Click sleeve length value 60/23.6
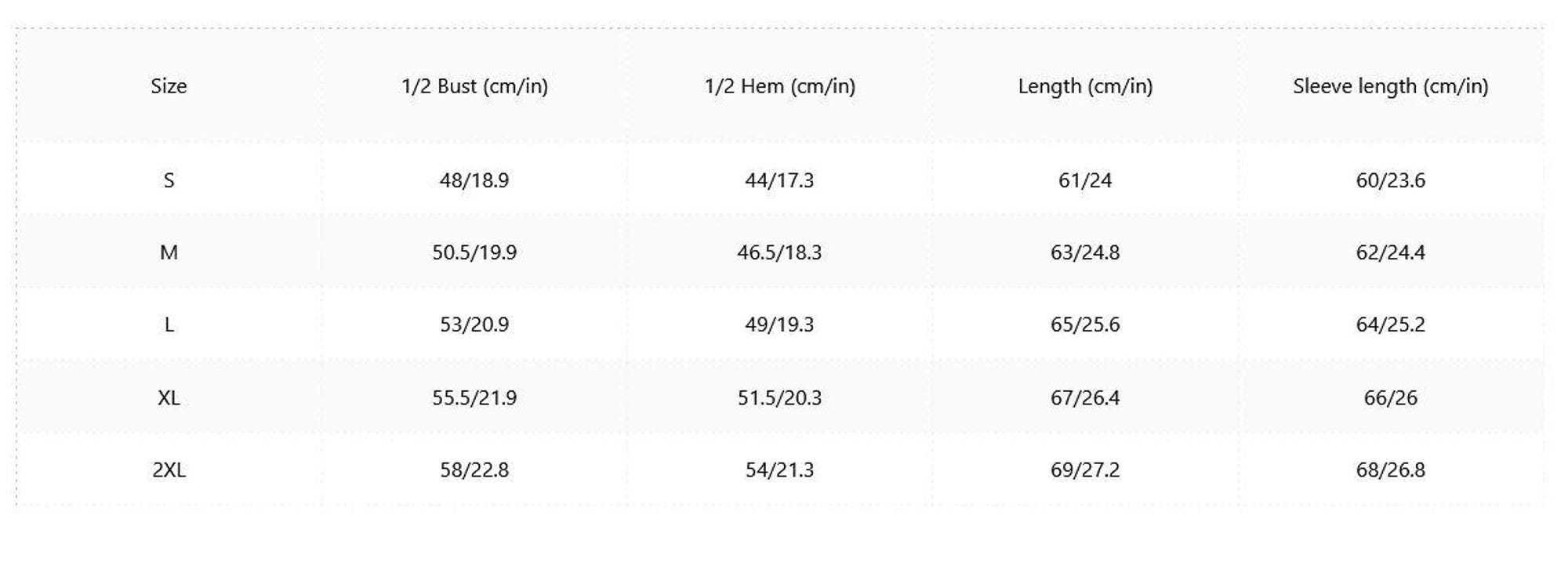 (1390, 180)
